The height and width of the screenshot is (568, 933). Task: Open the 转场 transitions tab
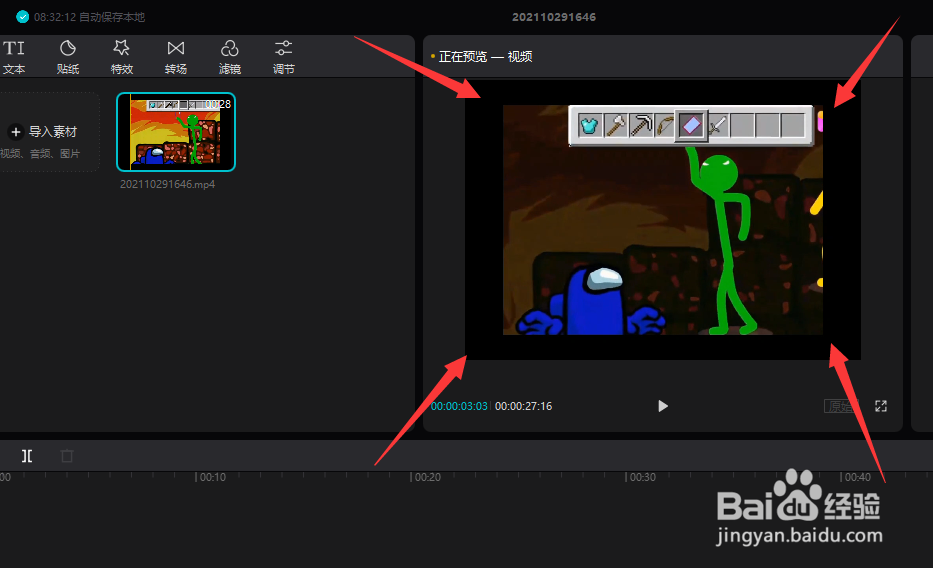pyautogui.click(x=176, y=57)
